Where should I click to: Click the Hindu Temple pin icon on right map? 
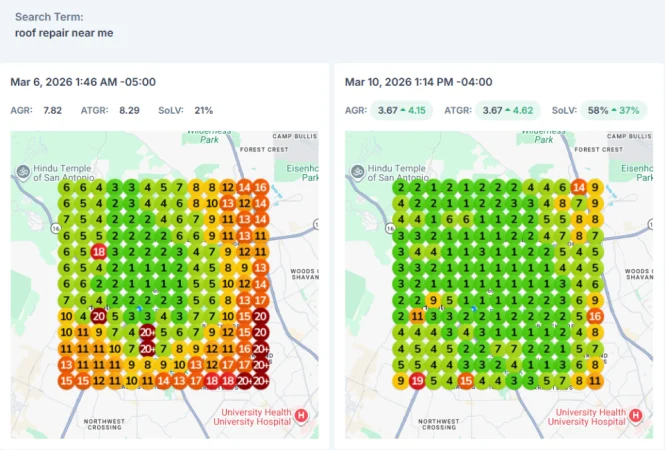[358, 172]
